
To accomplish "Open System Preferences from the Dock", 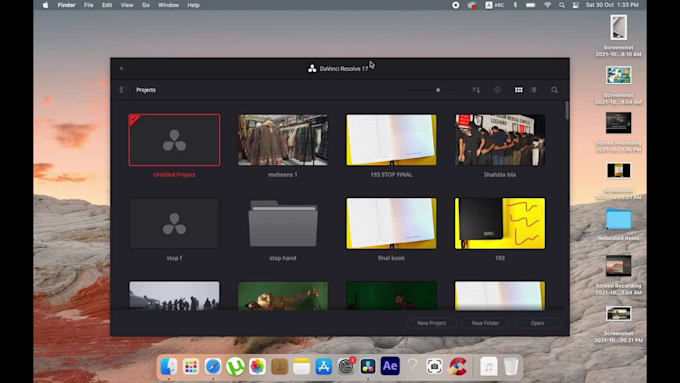I will (x=346, y=367).
